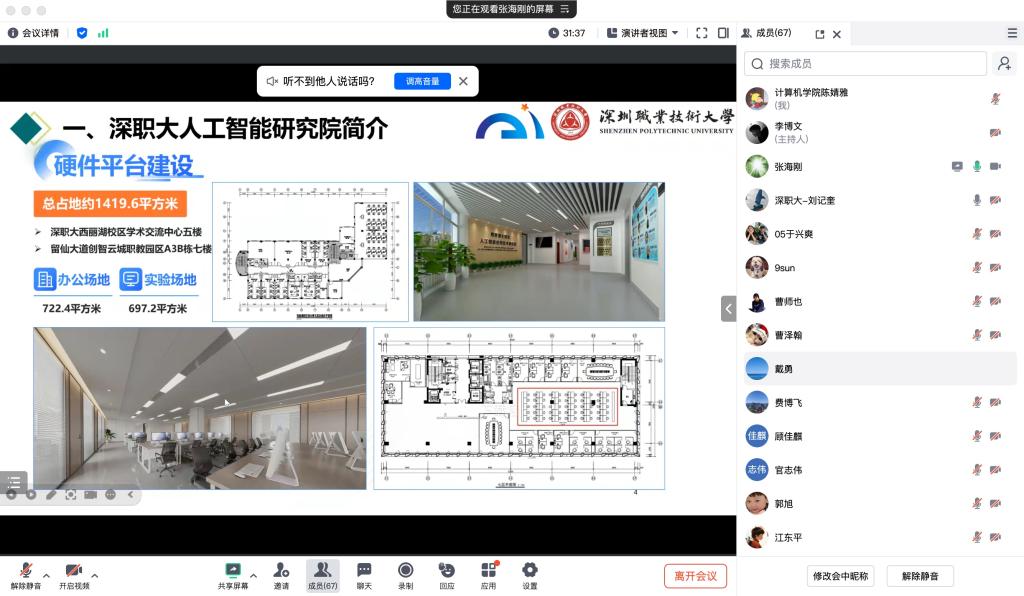
Task: Open the 回应 reactions menu
Action: [x=446, y=575]
